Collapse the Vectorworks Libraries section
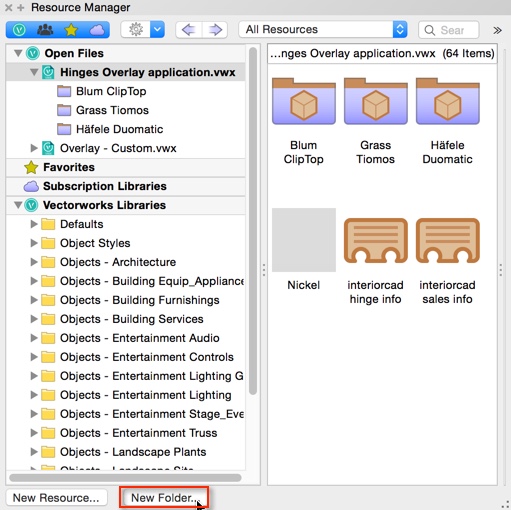 click(x=18, y=205)
